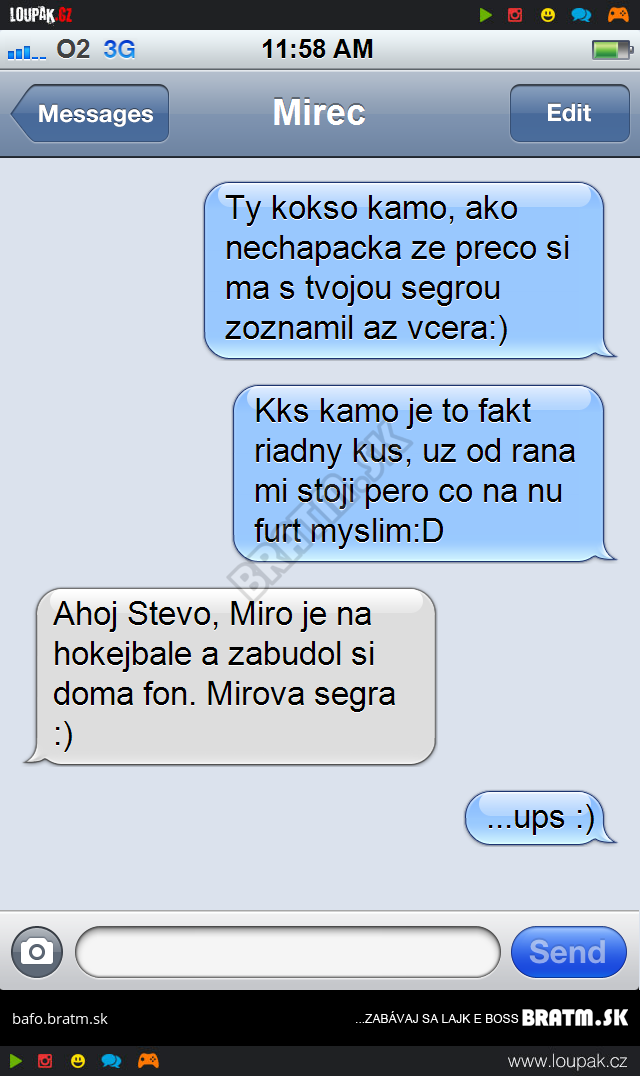Screen dimensions: 640x1076
Task: Open the blue chat icon in bottom bar
Action: [111, 1061]
